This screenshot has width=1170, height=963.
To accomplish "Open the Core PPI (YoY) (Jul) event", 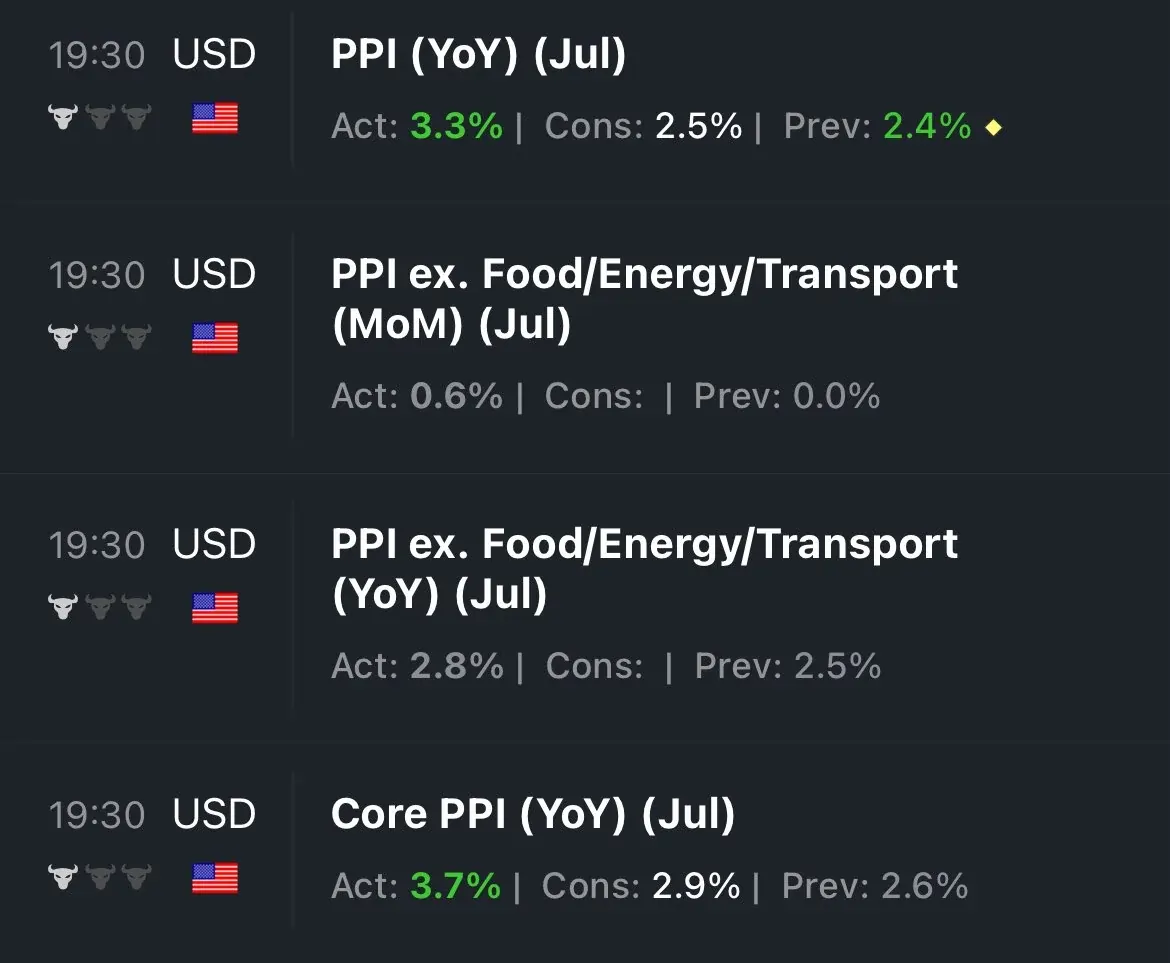I will [533, 815].
